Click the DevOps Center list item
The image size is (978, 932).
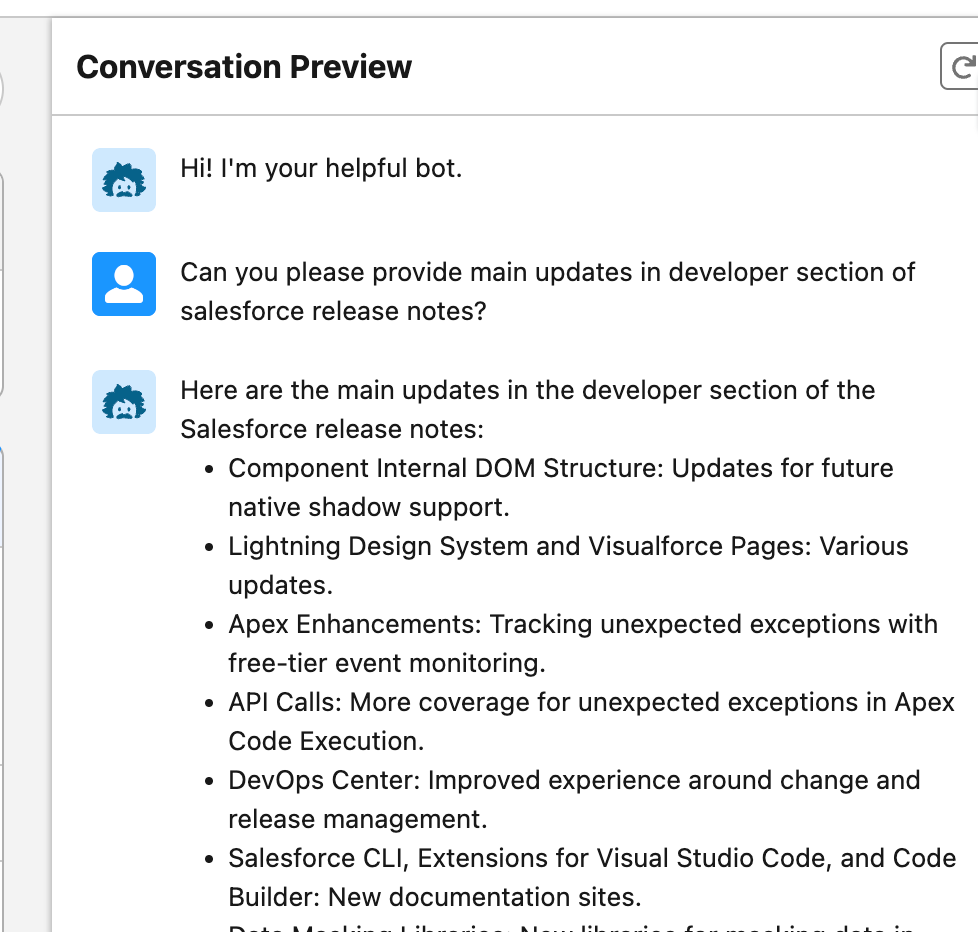point(574,799)
